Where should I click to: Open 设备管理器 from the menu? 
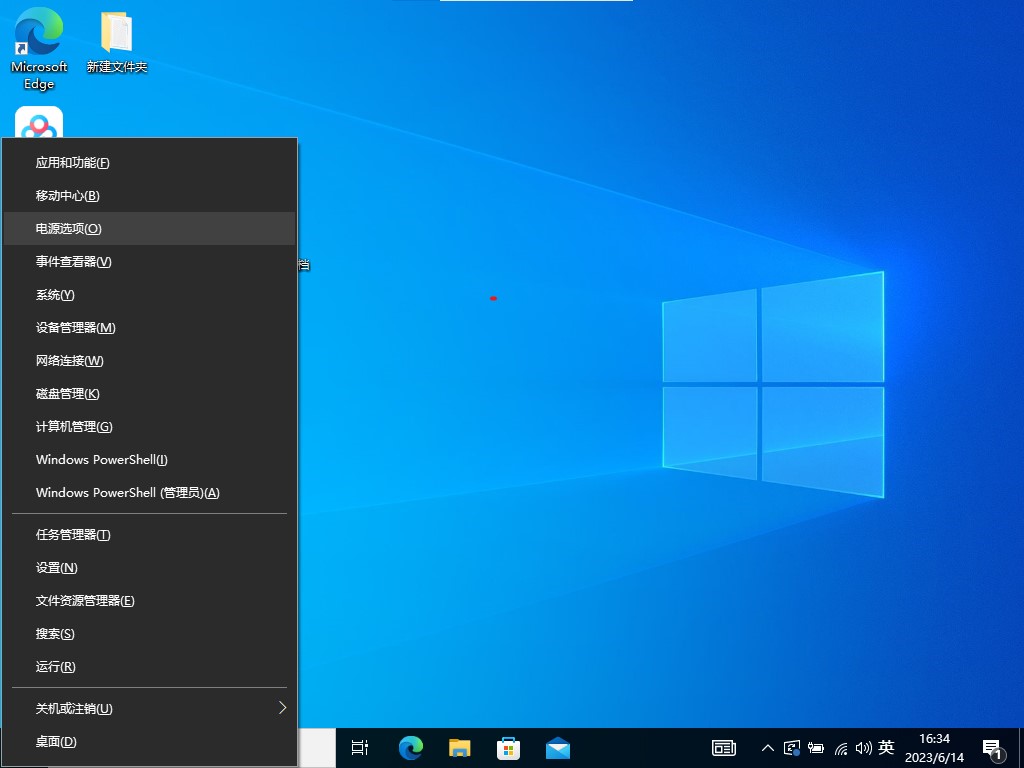(x=150, y=327)
